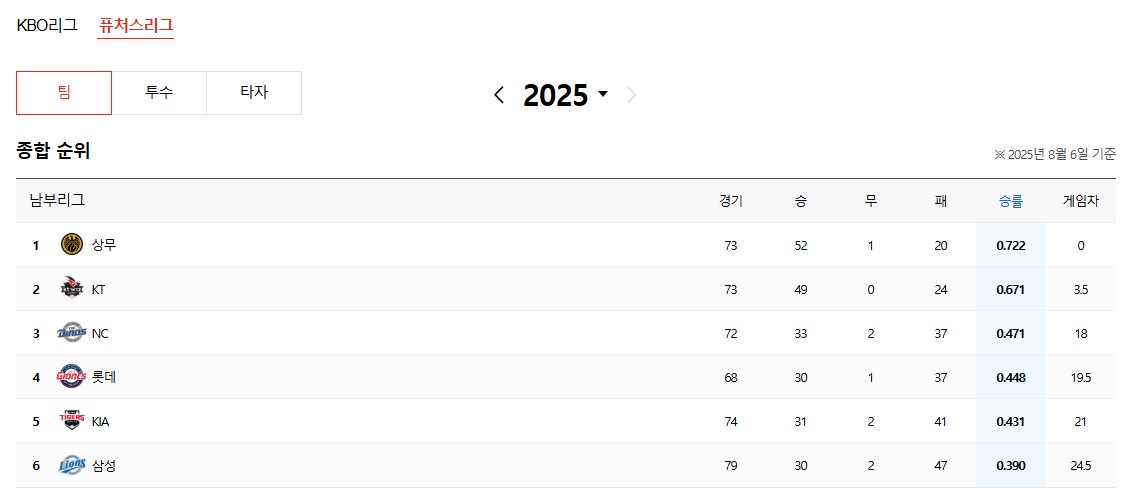
Task: Select the 퓨처스리그 tab
Action: pos(136,25)
